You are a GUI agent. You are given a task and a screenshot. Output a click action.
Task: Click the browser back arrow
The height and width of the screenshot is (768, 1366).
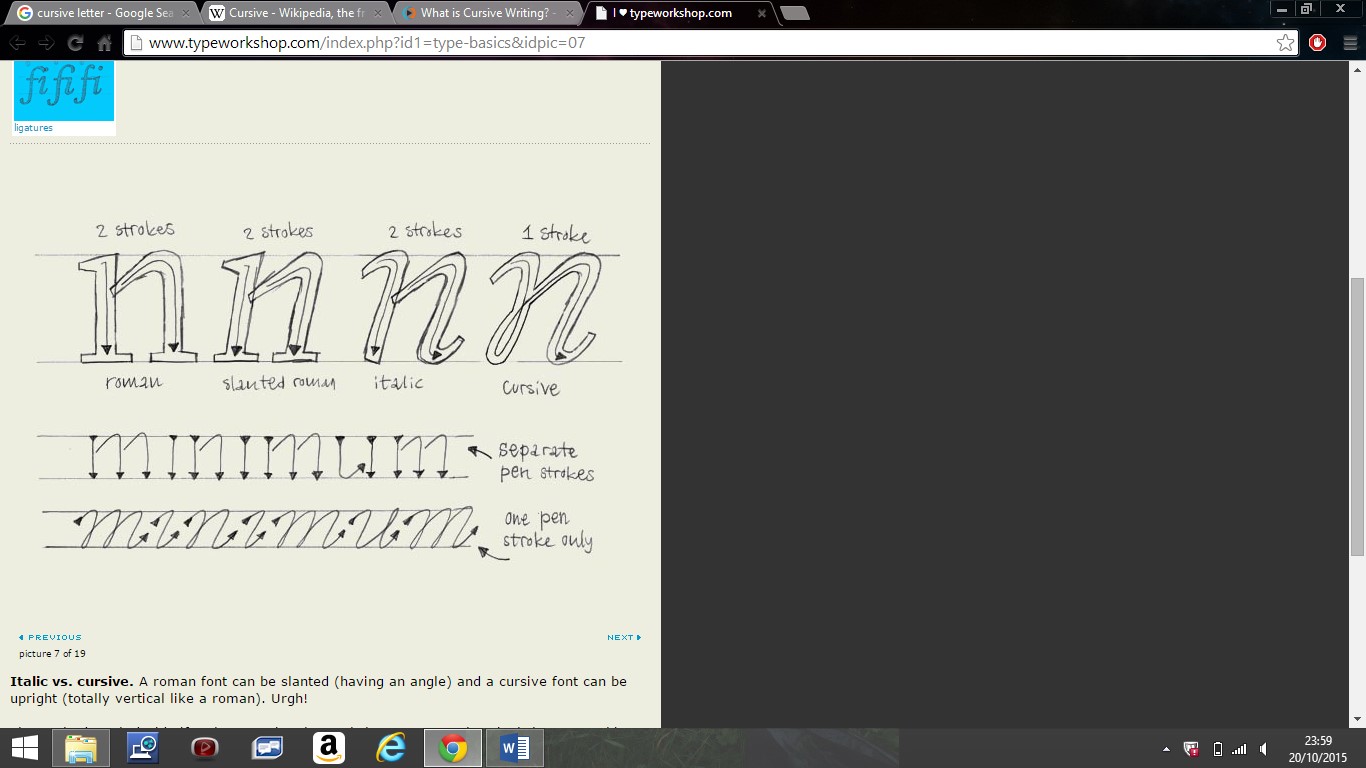17,43
